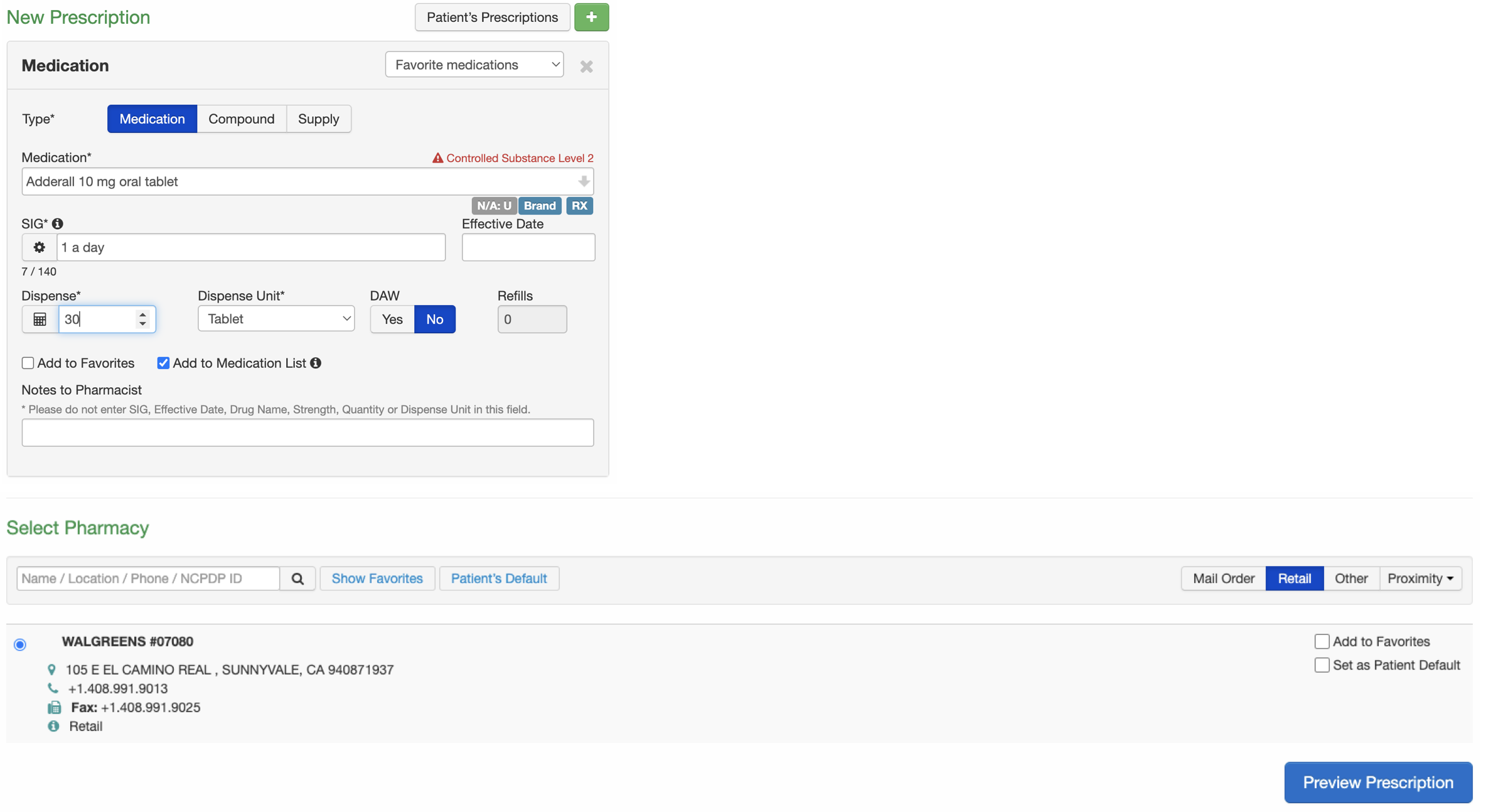Close the Medication panel with the X icon
1486x812 pixels.
click(x=586, y=67)
